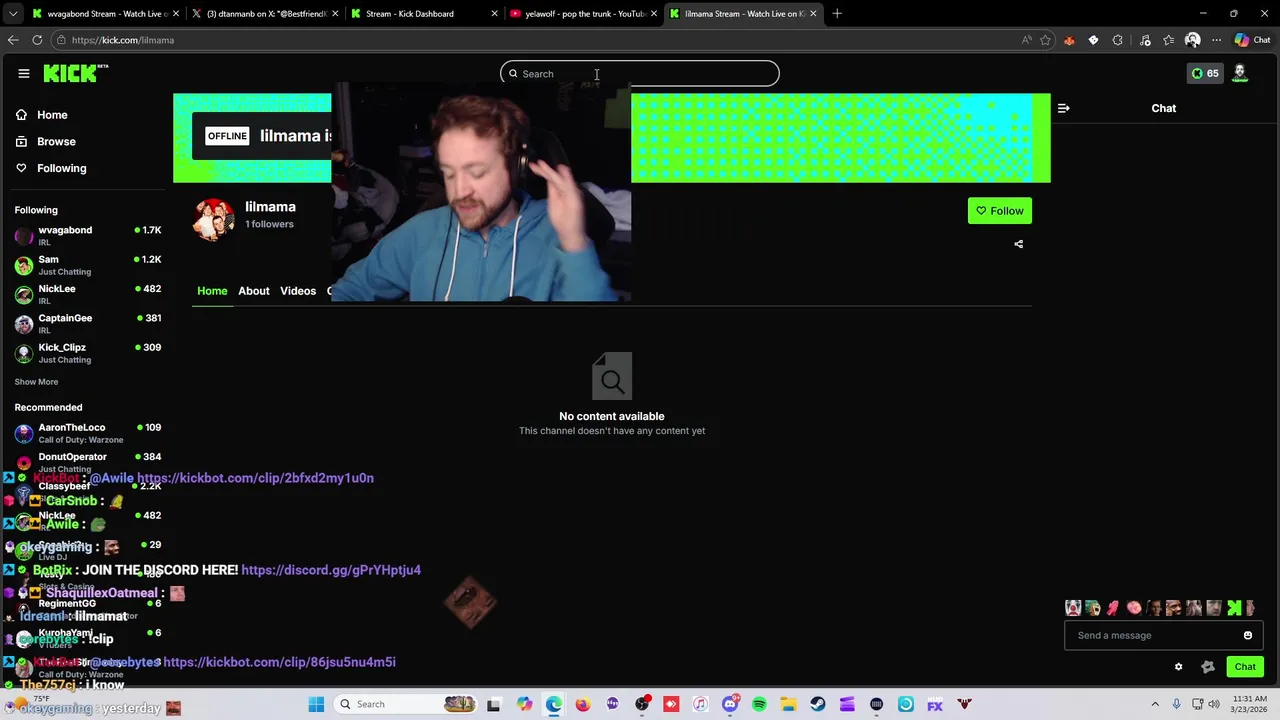Image resolution: width=1280 pixels, height=720 pixels.
Task: Open Firefox from the taskbar
Action: point(583,704)
